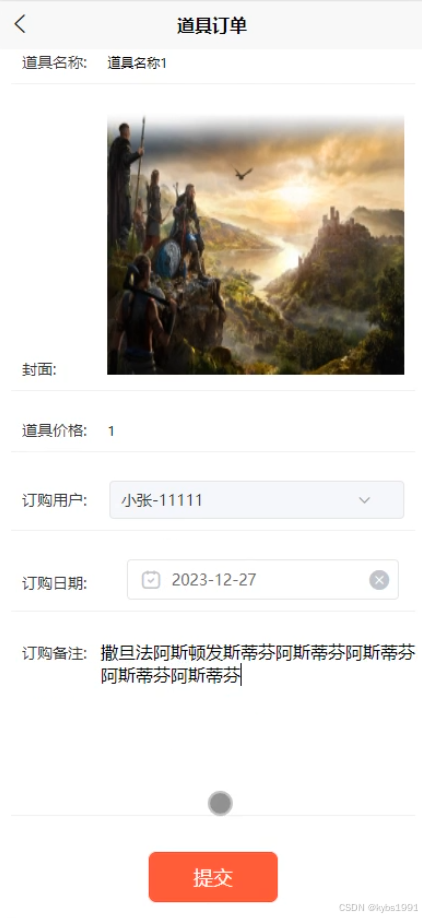The width and height of the screenshot is (422, 919).
Task: Expand the 订购用户 dropdown chevron
Action: (x=364, y=500)
